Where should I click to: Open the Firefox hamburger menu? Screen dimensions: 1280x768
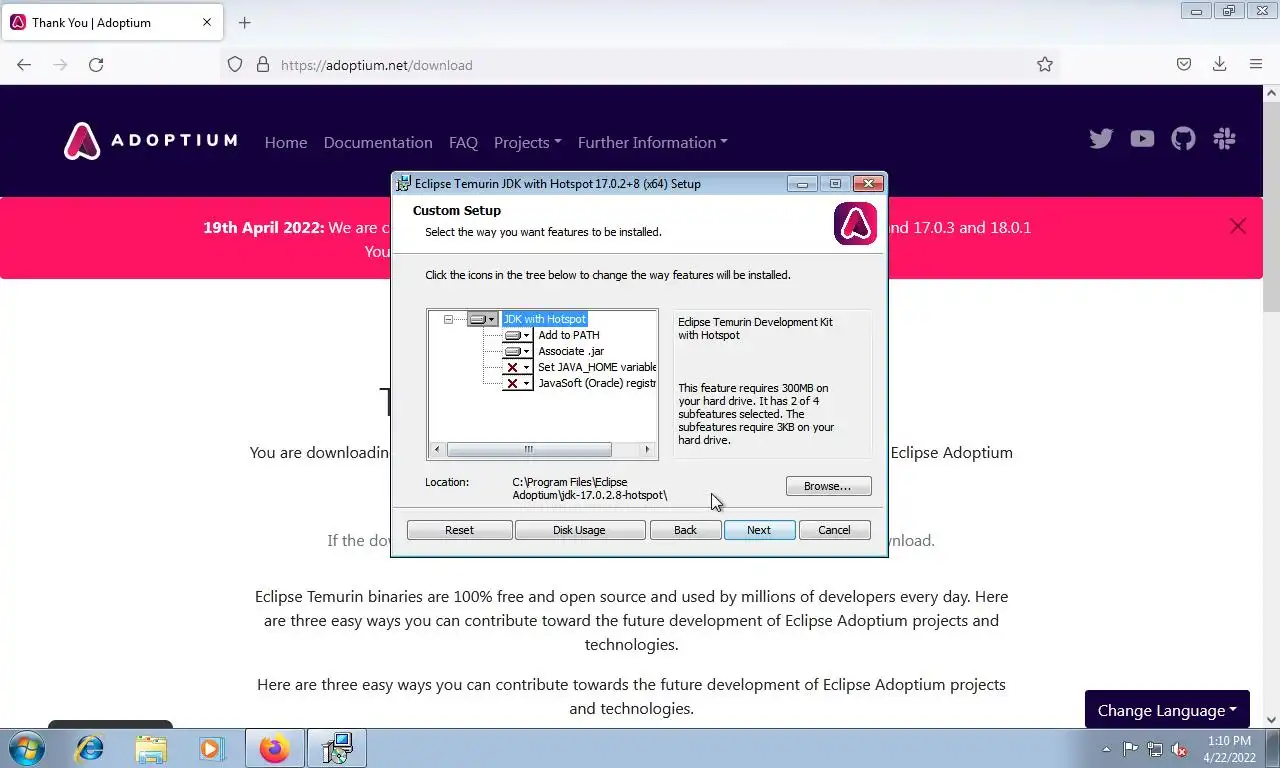1256,64
